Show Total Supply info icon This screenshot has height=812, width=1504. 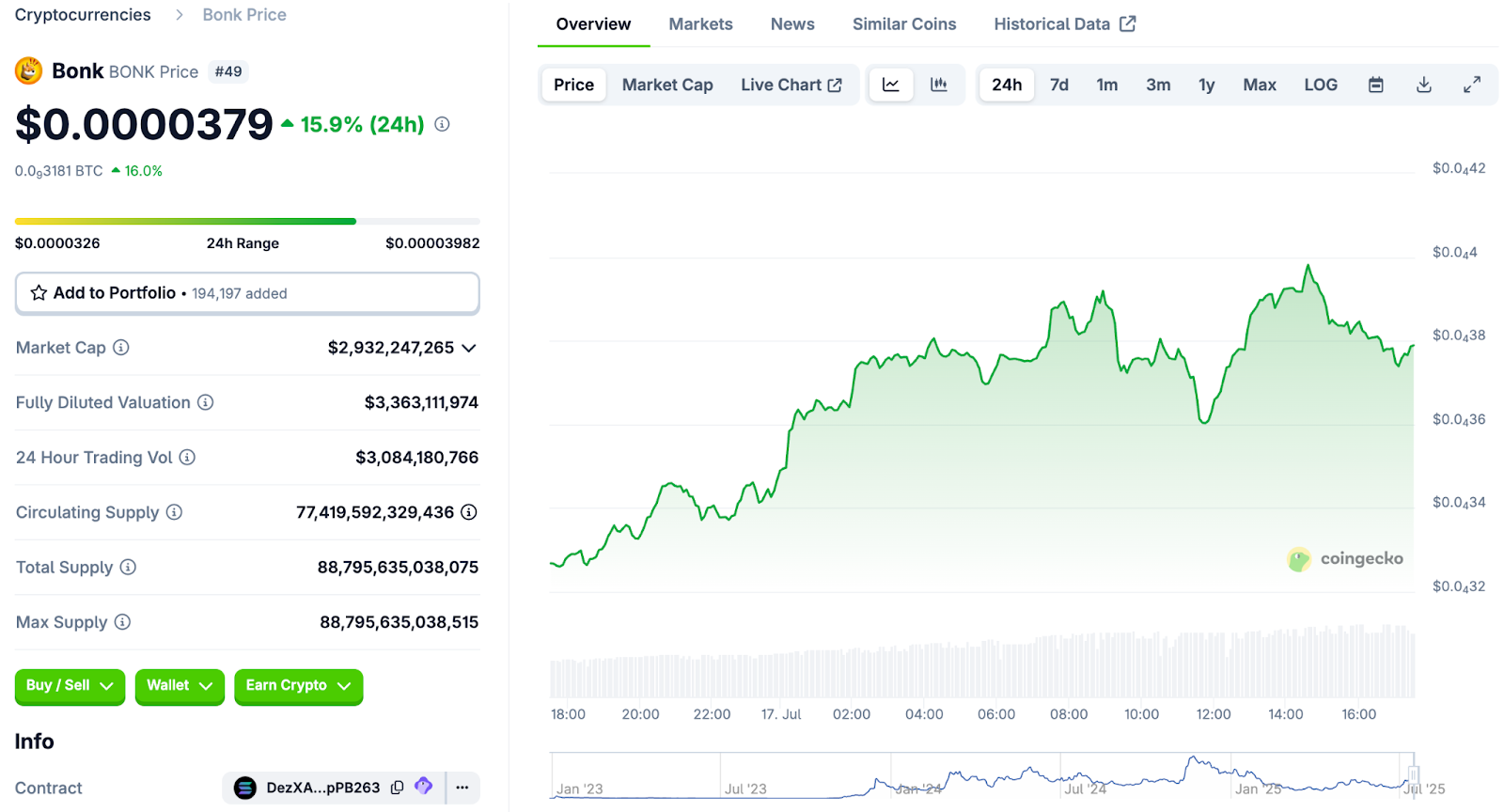(x=128, y=567)
